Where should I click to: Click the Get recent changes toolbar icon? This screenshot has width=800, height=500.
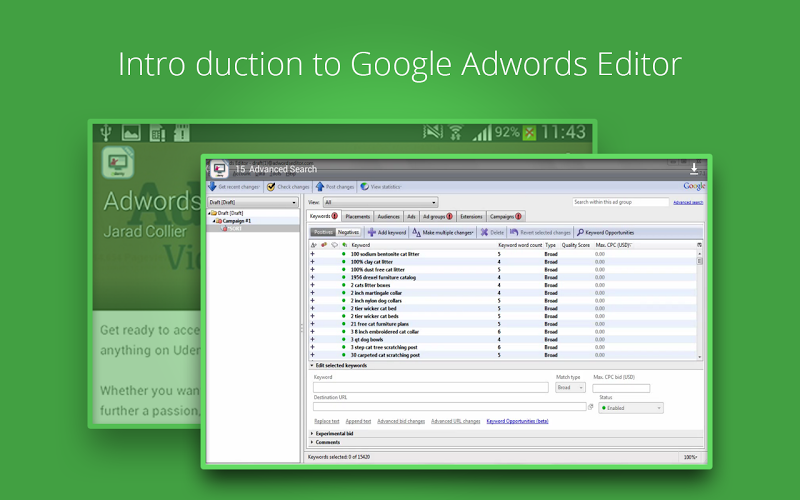(x=212, y=187)
